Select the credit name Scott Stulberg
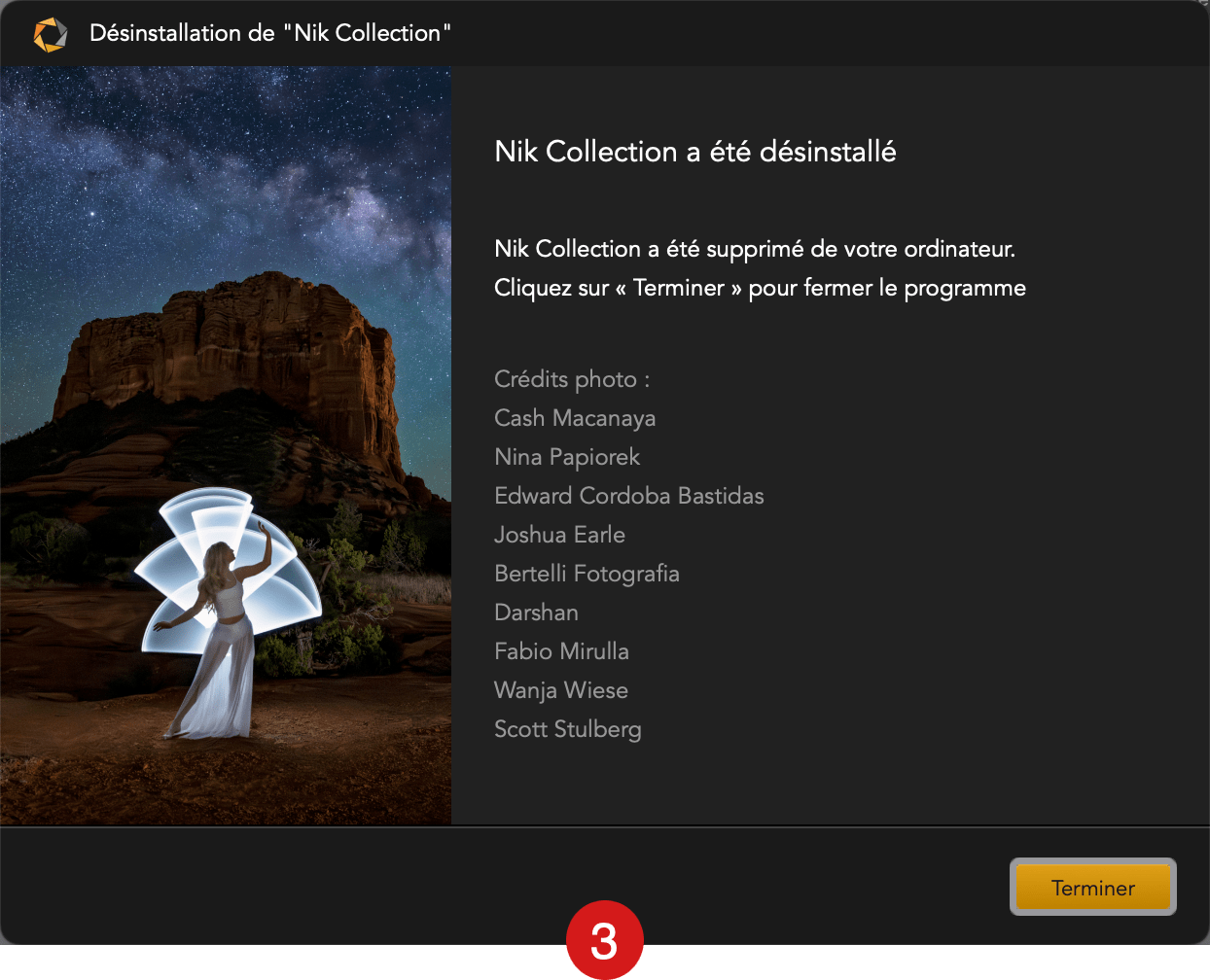1210x980 pixels. click(568, 729)
